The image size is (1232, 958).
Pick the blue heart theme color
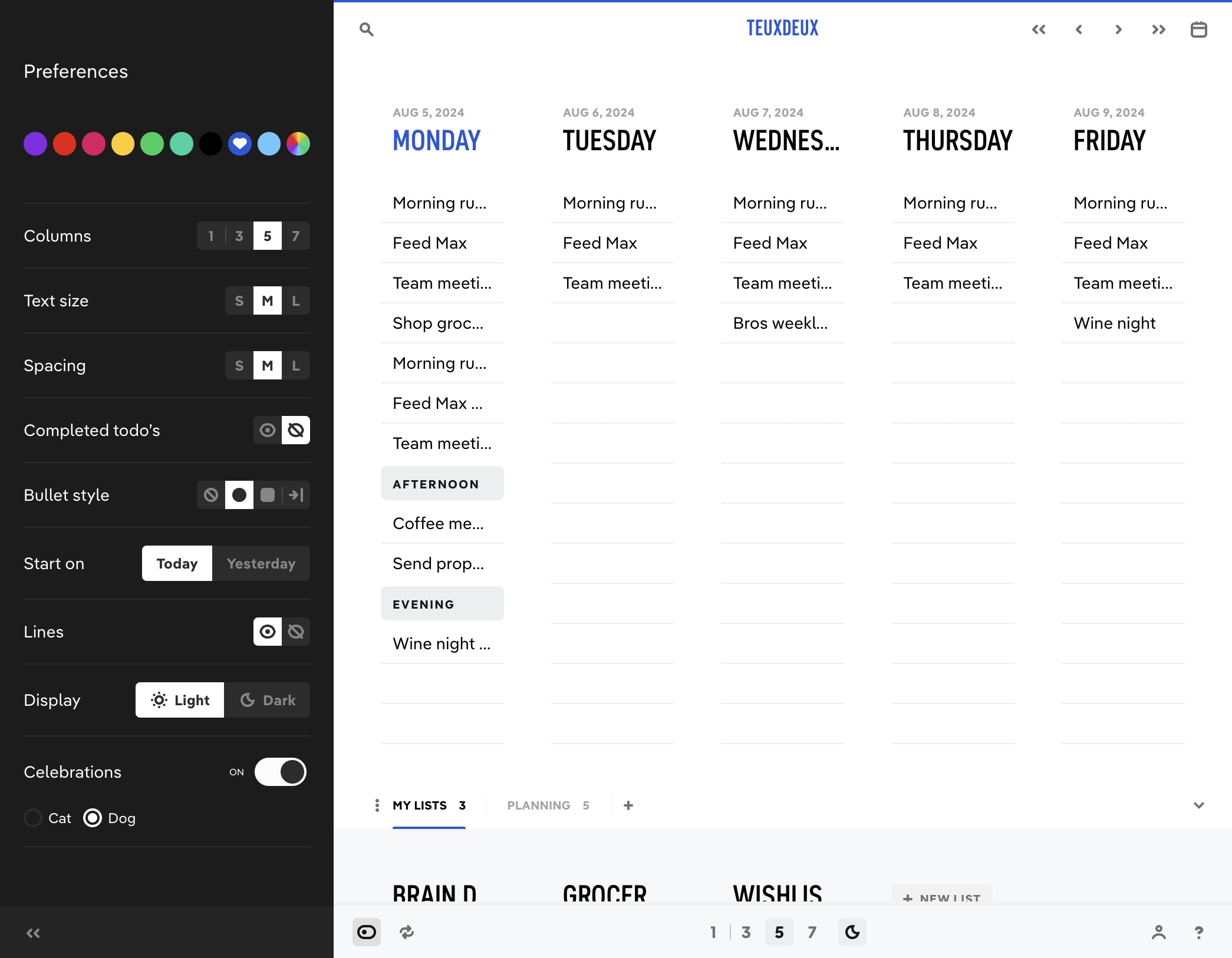239,144
